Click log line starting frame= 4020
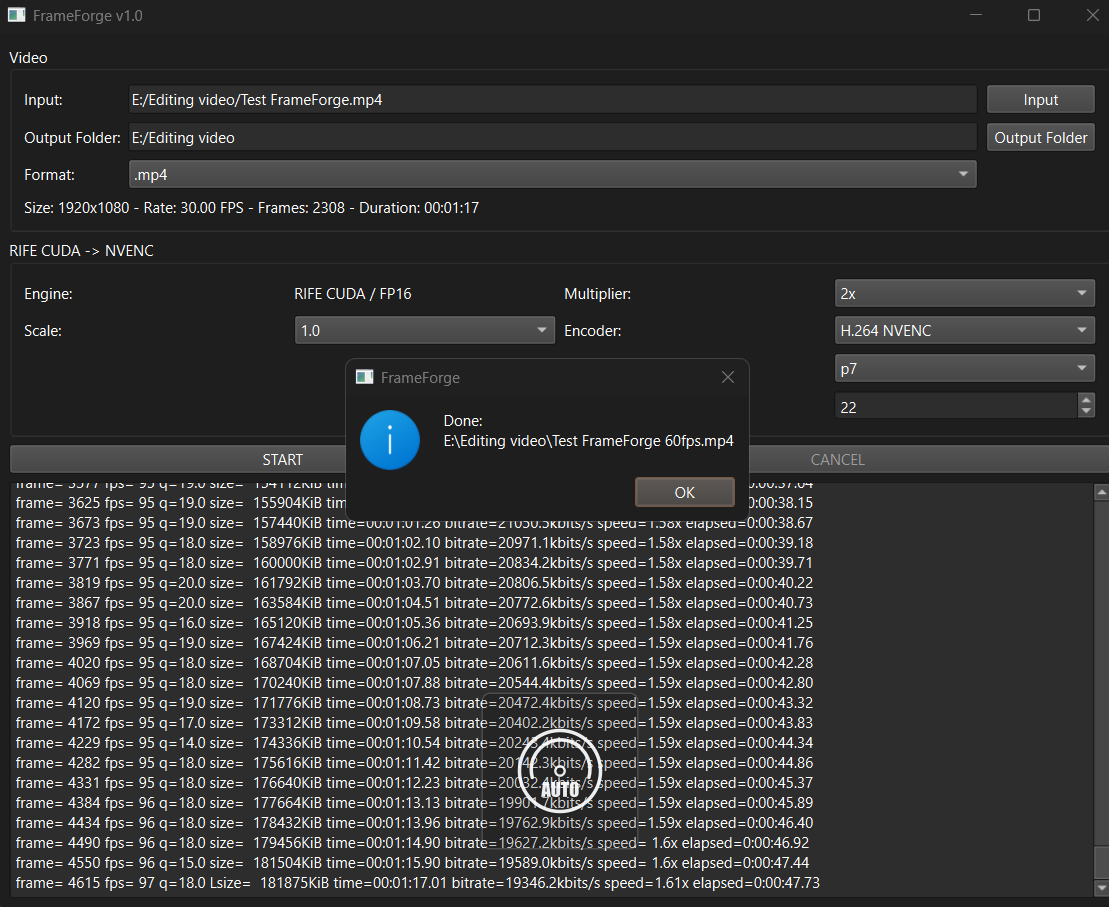This screenshot has height=907, width=1109. tap(414, 663)
